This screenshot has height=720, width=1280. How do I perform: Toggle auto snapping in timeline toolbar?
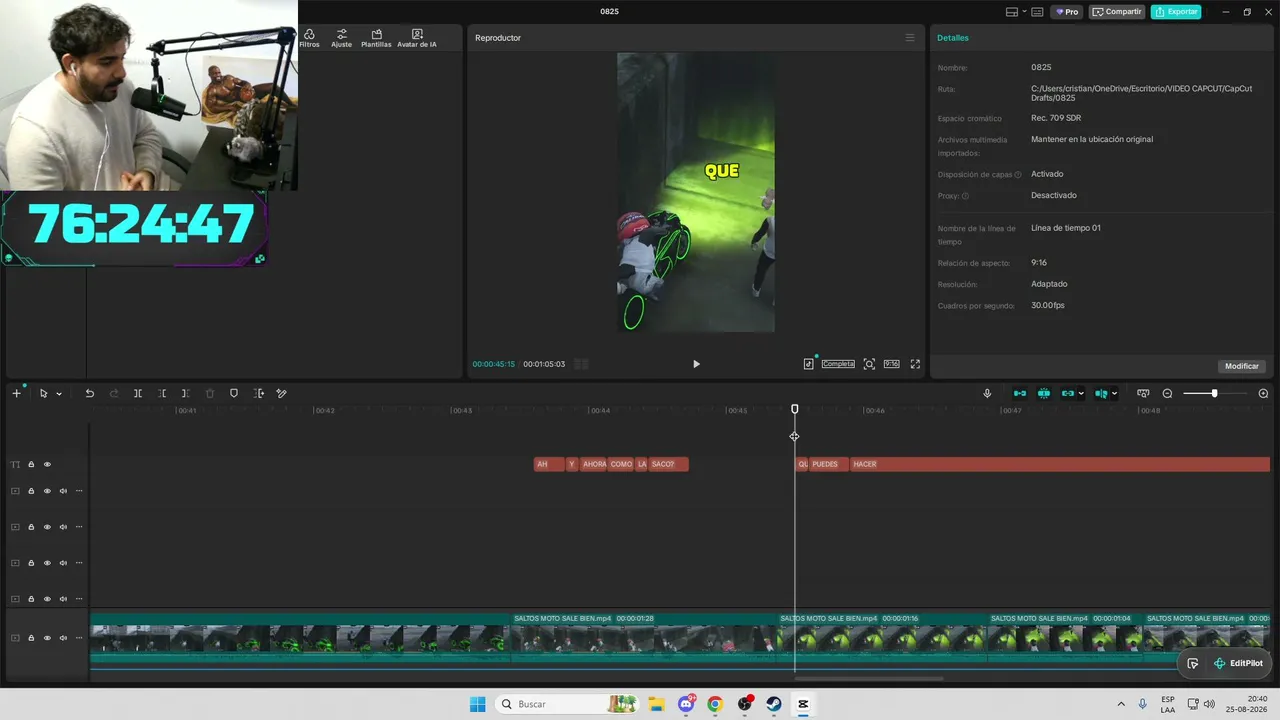tap(1044, 394)
